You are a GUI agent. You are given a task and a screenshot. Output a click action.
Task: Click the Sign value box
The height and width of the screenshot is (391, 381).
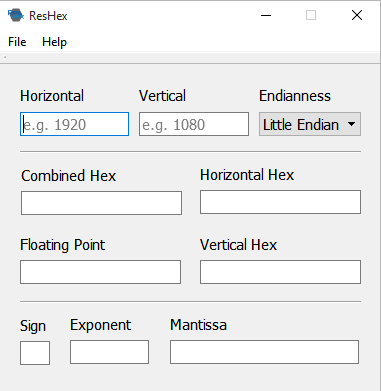35,353
